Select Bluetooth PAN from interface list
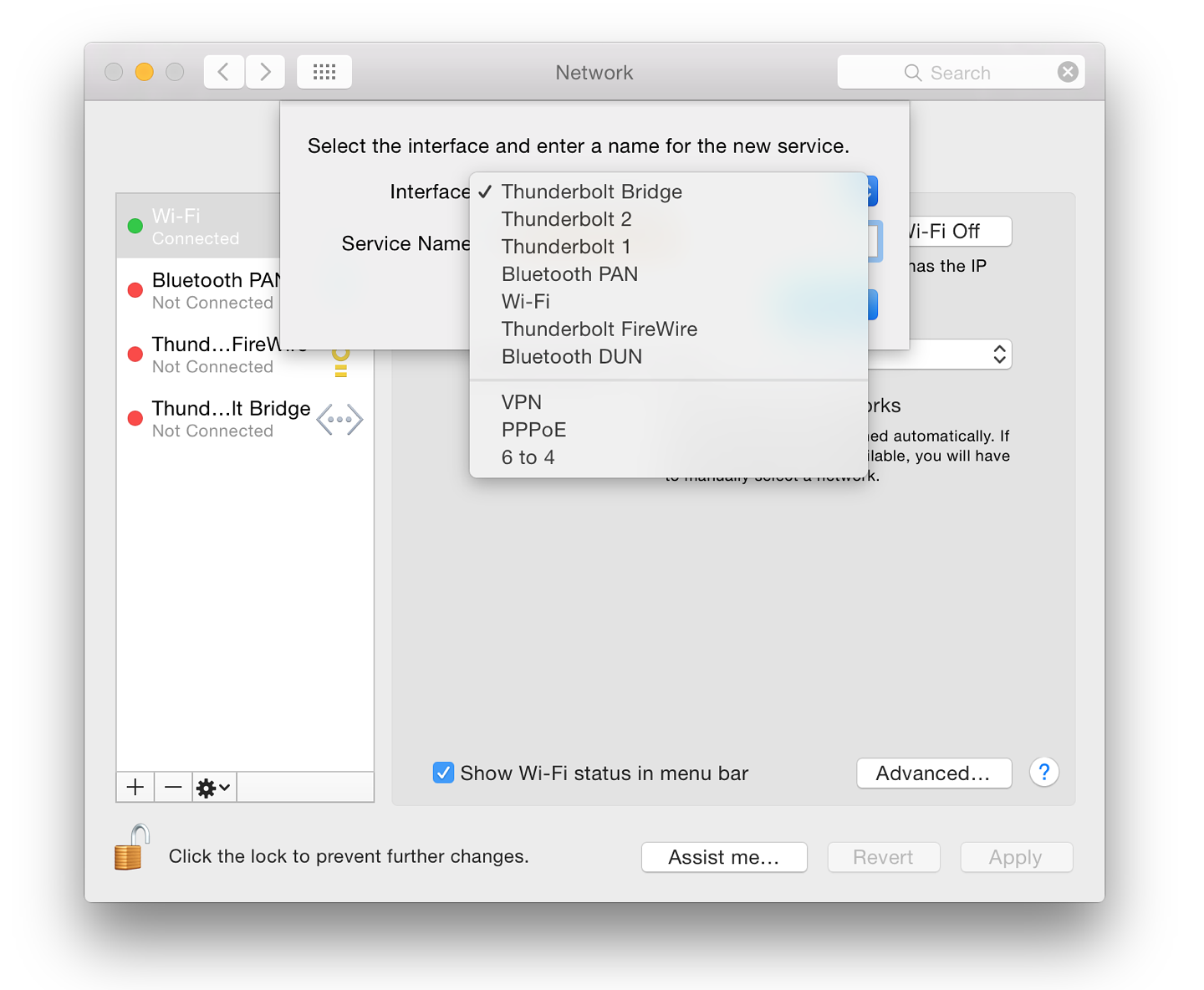The height and width of the screenshot is (990, 1204). [669, 274]
